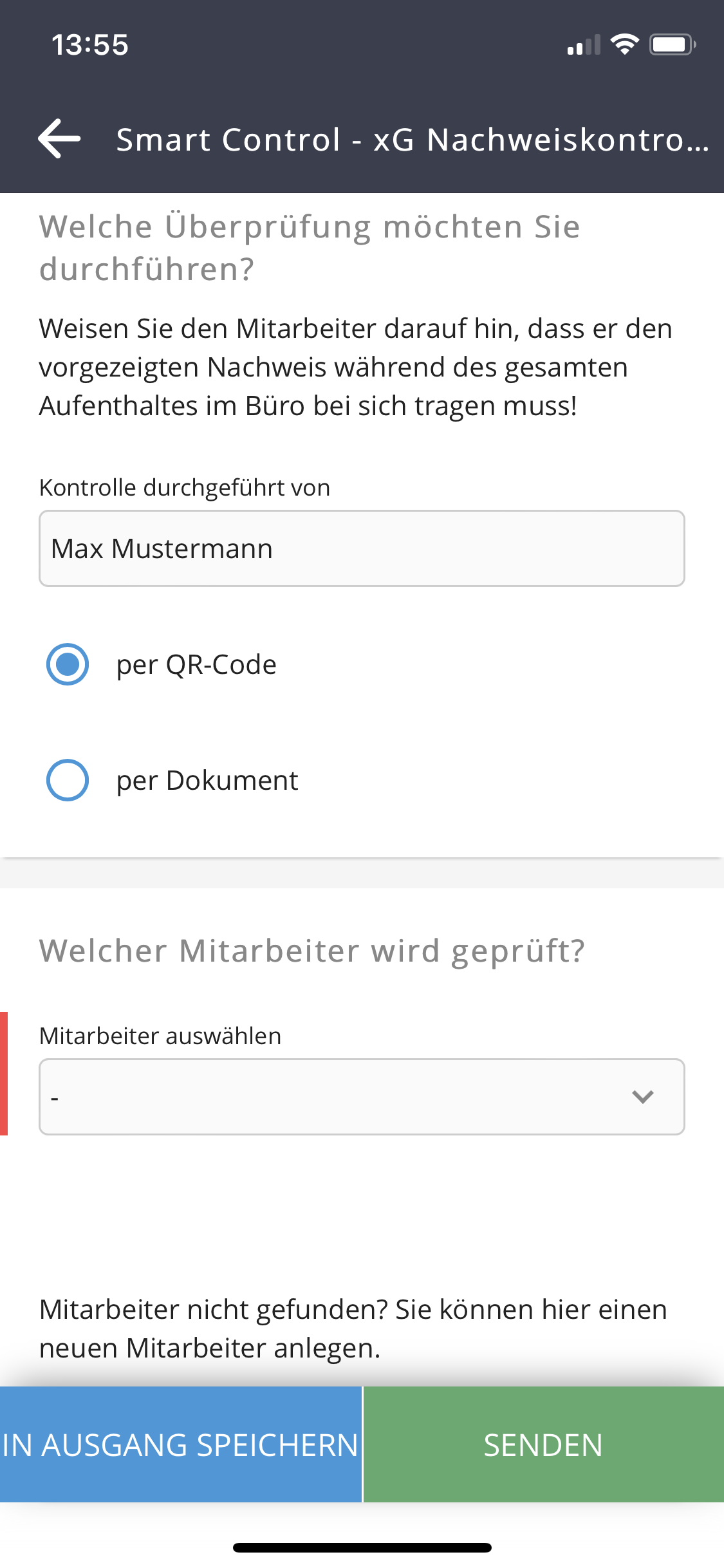Click the chevron arrow of employee dropdown
This screenshot has height=1568, width=724.
click(x=643, y=1097)
